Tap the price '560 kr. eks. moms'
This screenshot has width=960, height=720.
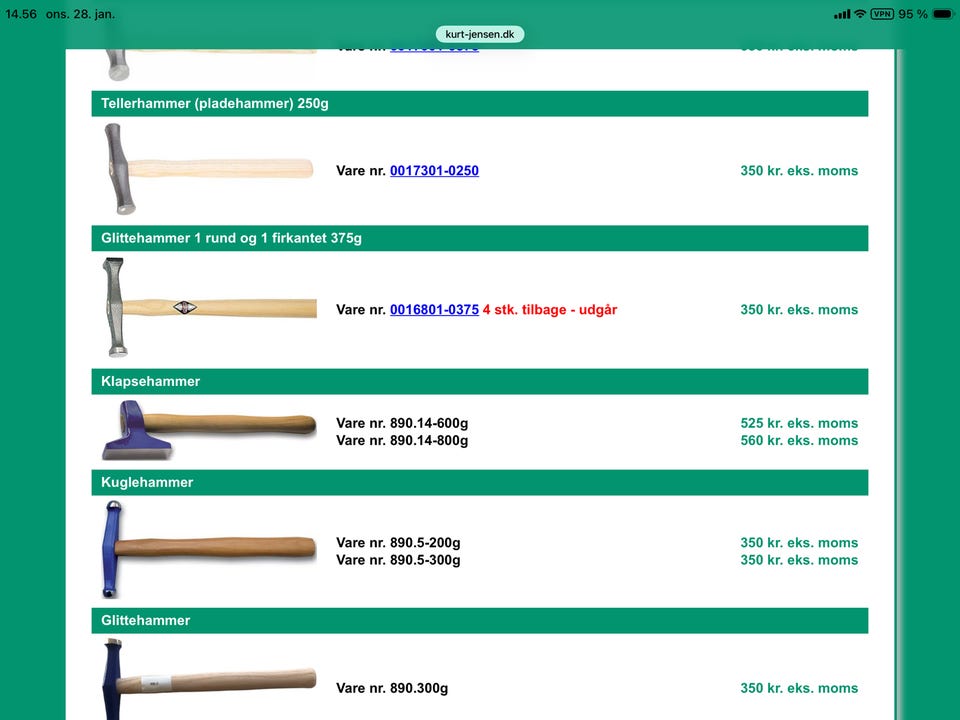click(799, 440)
